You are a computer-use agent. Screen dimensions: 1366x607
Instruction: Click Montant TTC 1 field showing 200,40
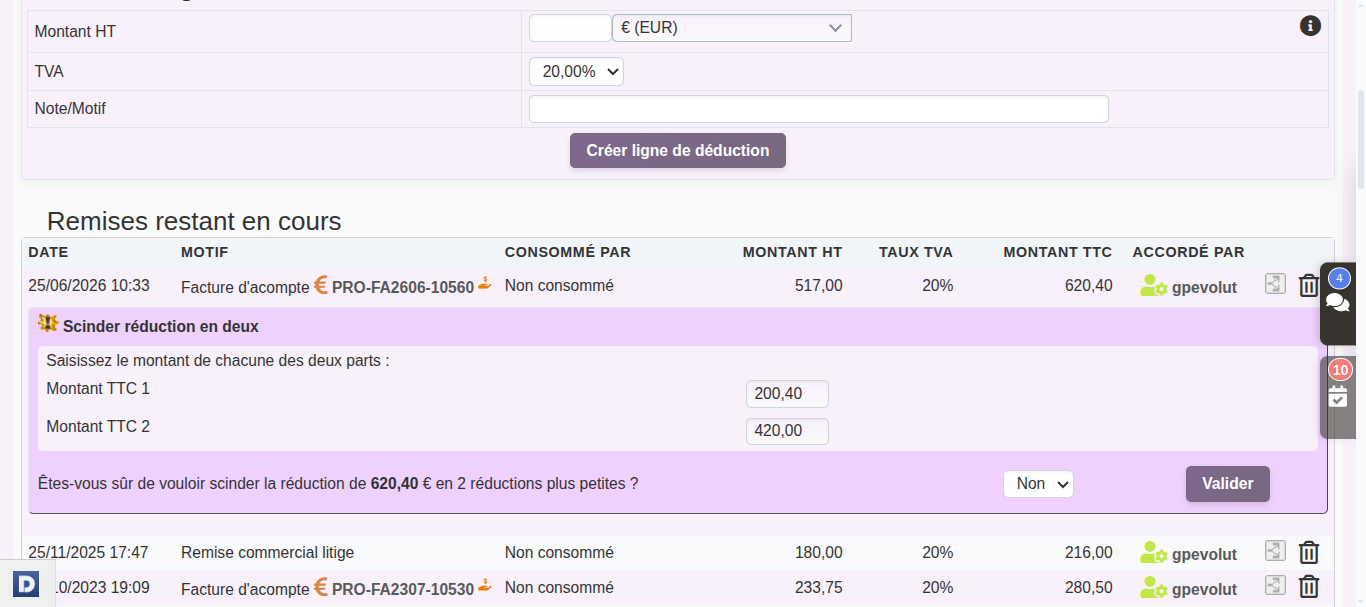(787, 394)
